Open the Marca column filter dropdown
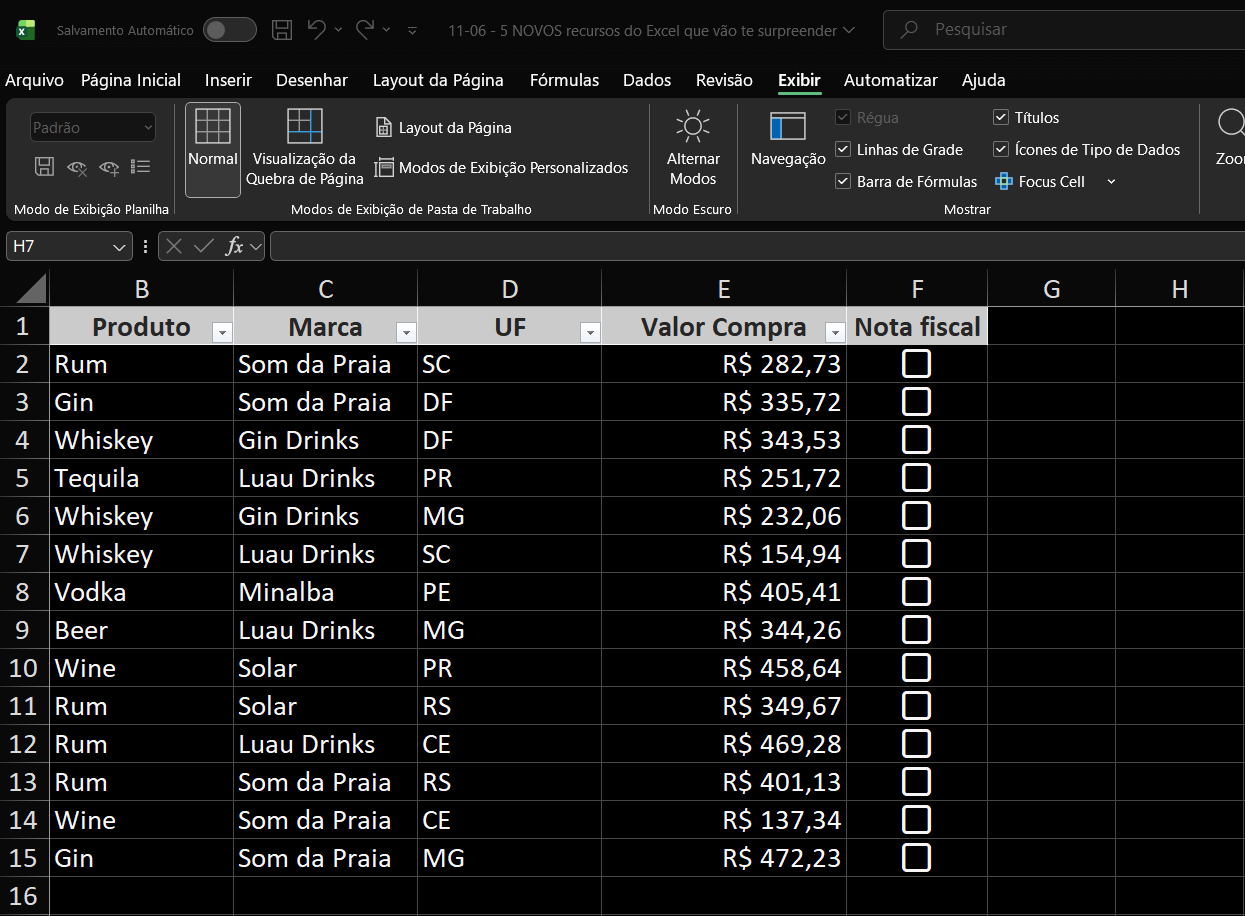Image resolution: width=1245 pixels, height=916 pixels. coord(406,332)
